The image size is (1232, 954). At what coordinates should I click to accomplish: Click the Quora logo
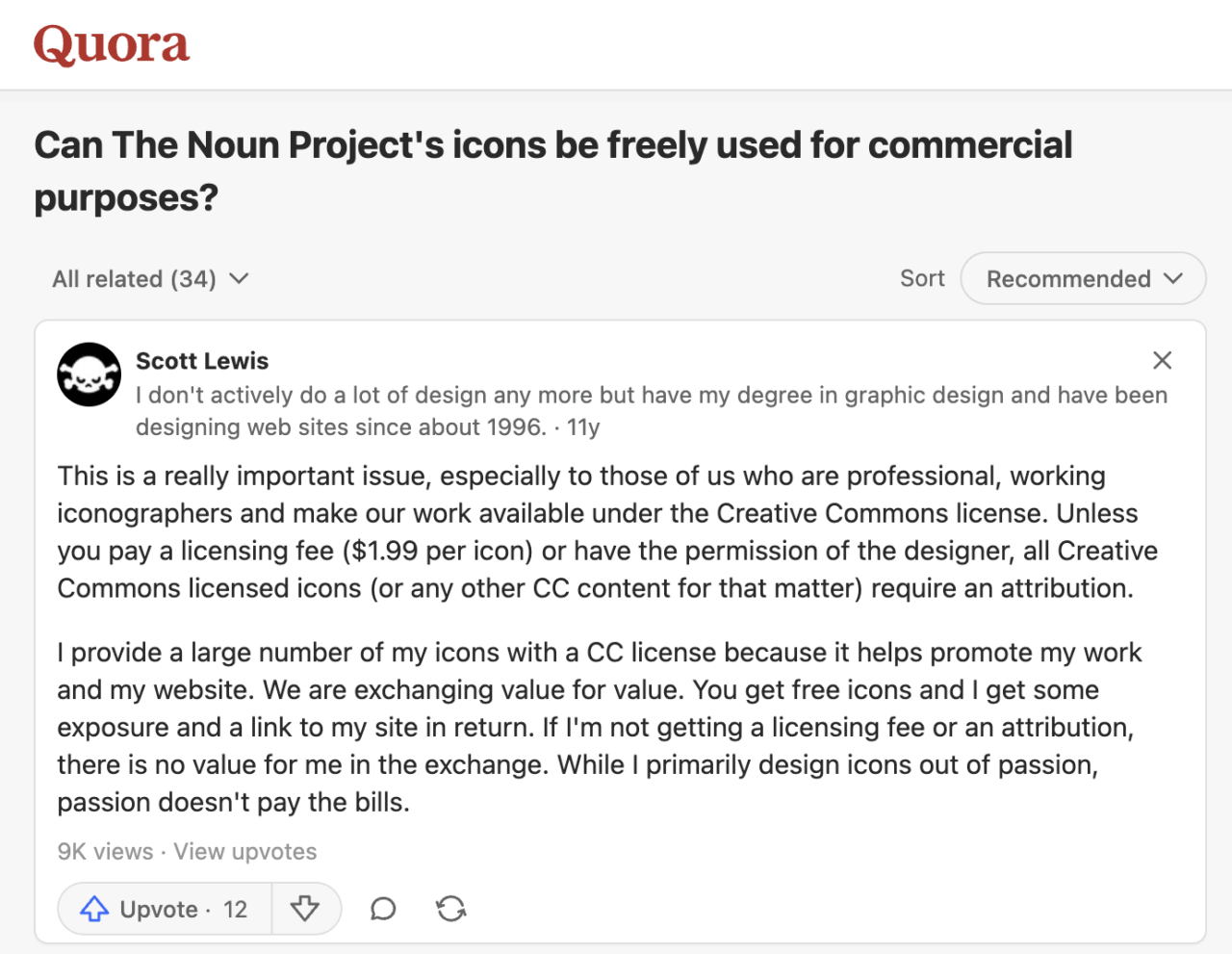[x=110, y=44]
